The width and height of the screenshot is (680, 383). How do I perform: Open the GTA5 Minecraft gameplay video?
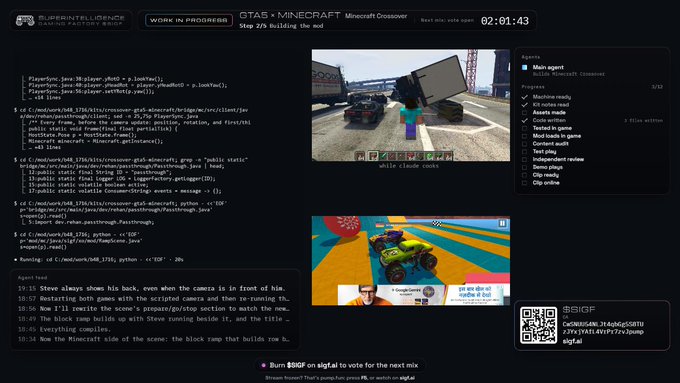(x=411, y=105)
